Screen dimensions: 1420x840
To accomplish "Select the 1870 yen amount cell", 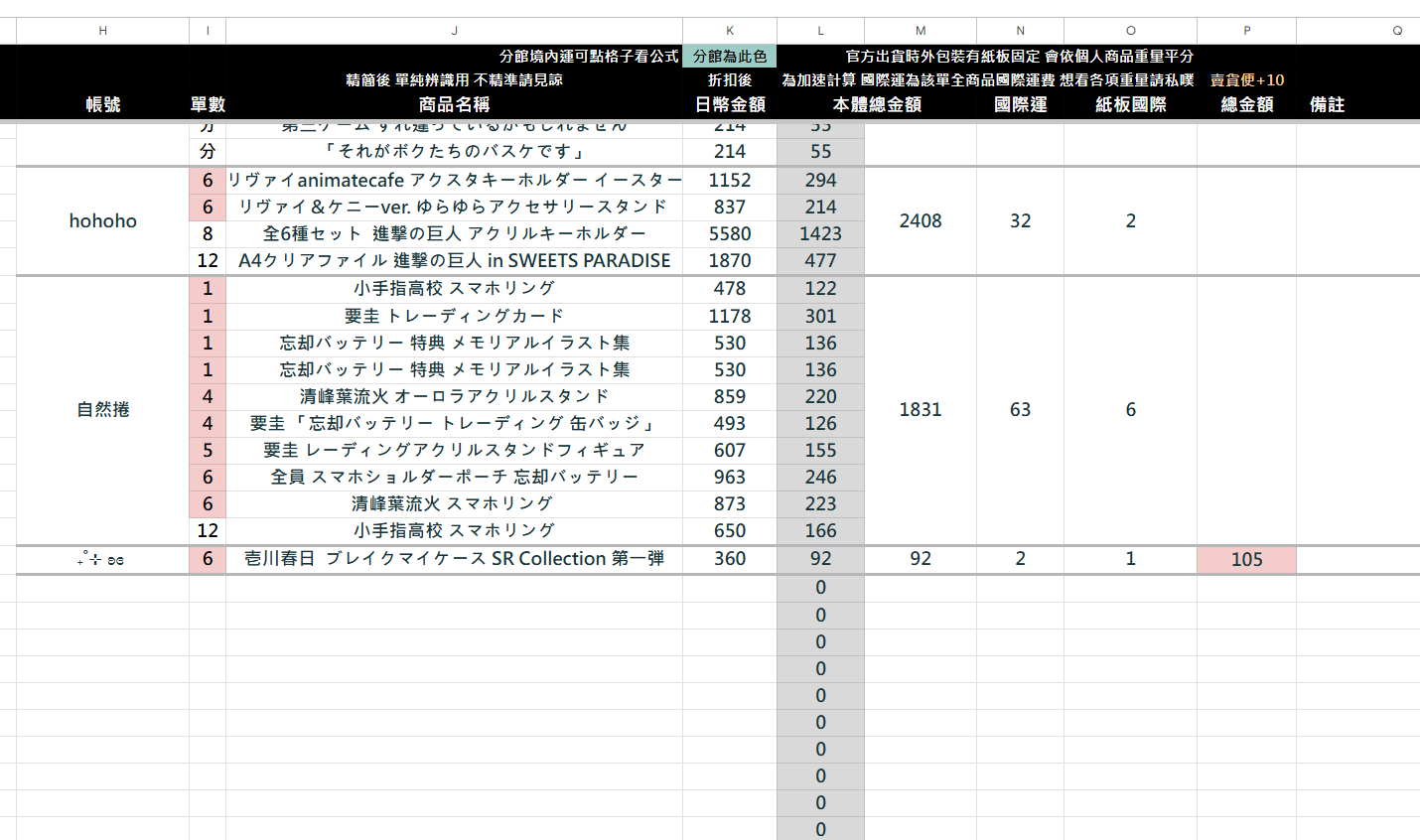I will coord(730,260).
